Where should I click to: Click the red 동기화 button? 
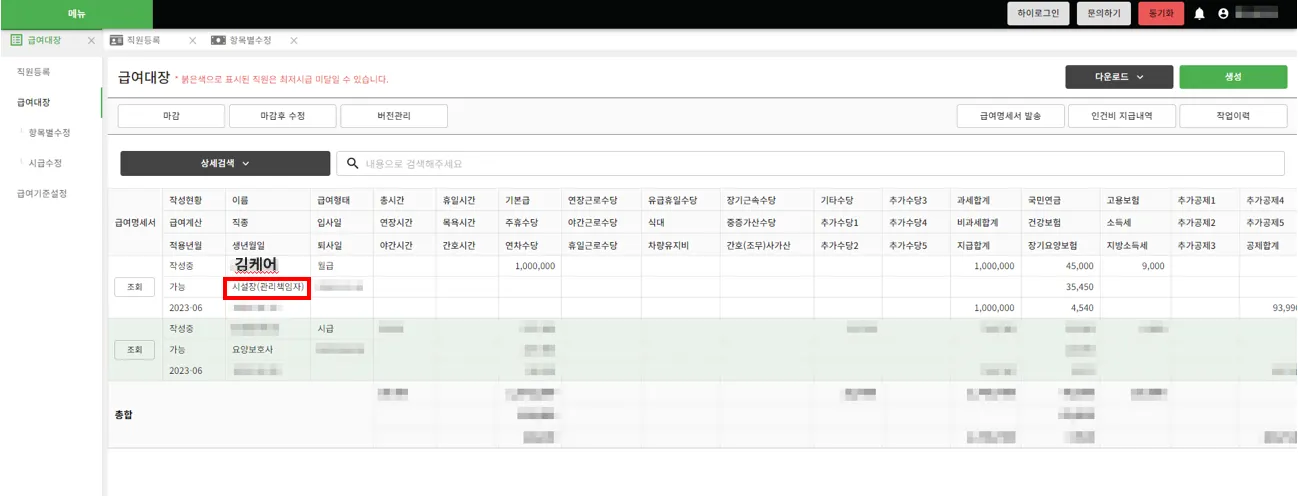1161,14
